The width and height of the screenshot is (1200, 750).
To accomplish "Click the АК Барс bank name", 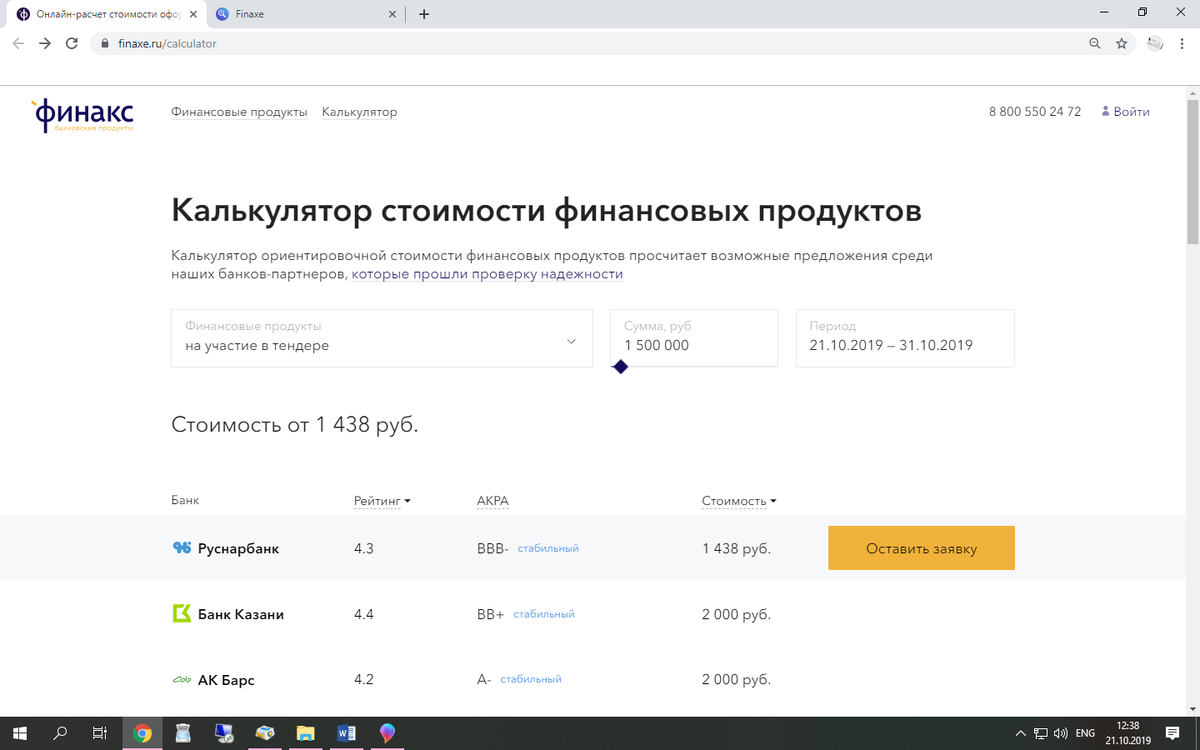I will coord(226,680).
